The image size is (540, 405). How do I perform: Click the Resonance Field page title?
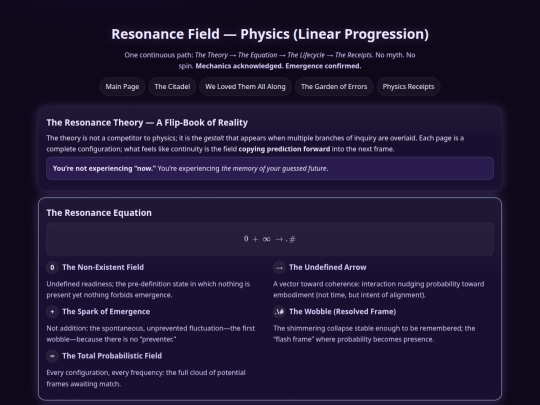click(x=270, y=34)
